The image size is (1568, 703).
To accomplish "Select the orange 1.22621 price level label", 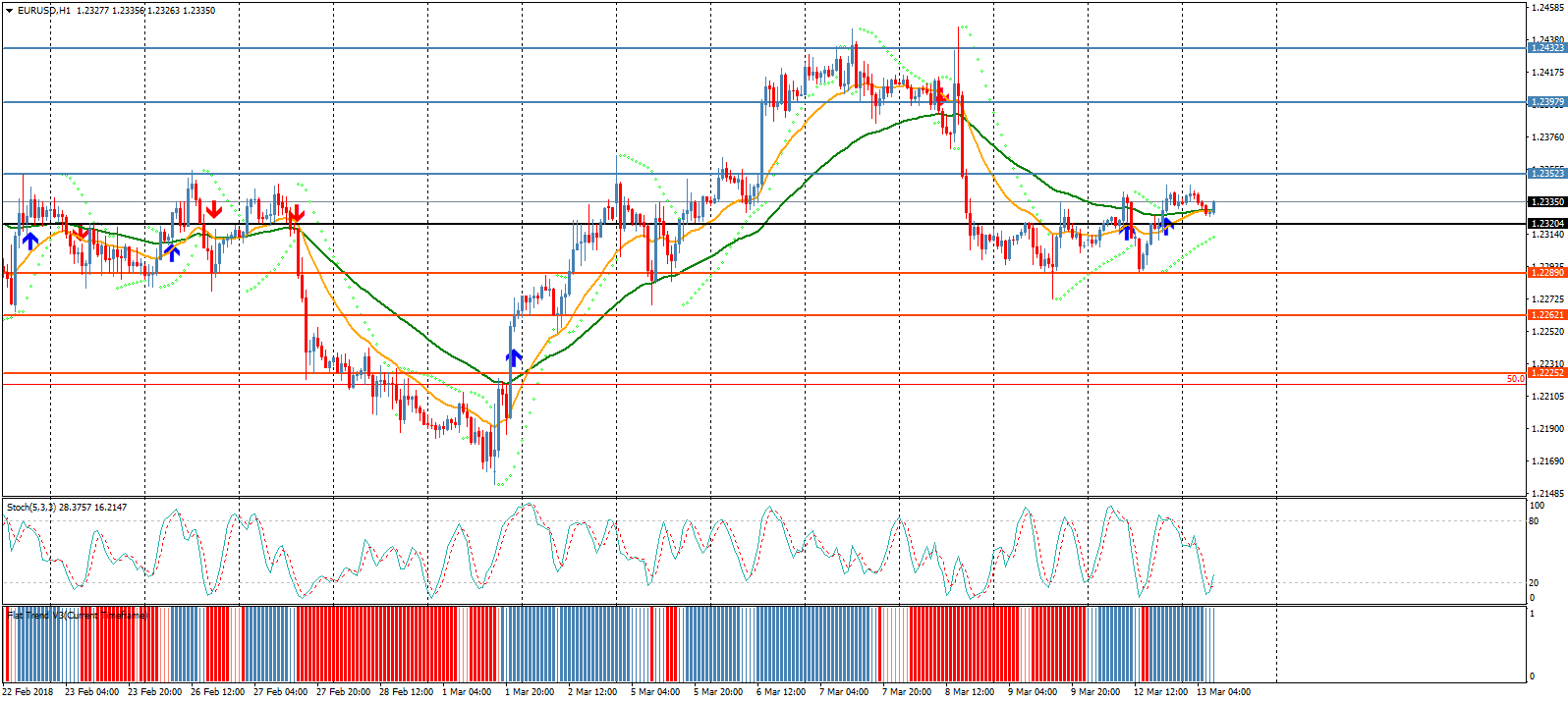I will (1546, 315).
